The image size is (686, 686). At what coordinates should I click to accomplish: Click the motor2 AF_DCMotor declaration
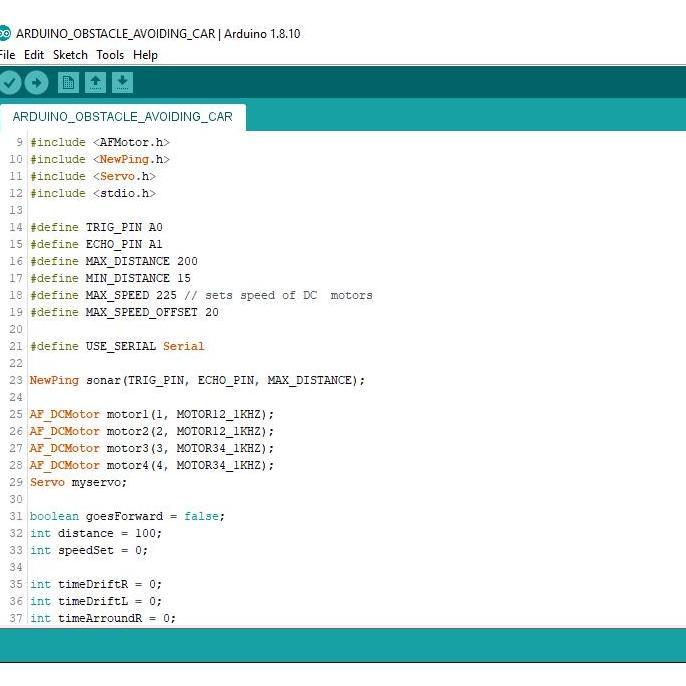pyautogui.click(x=152, y=432)
